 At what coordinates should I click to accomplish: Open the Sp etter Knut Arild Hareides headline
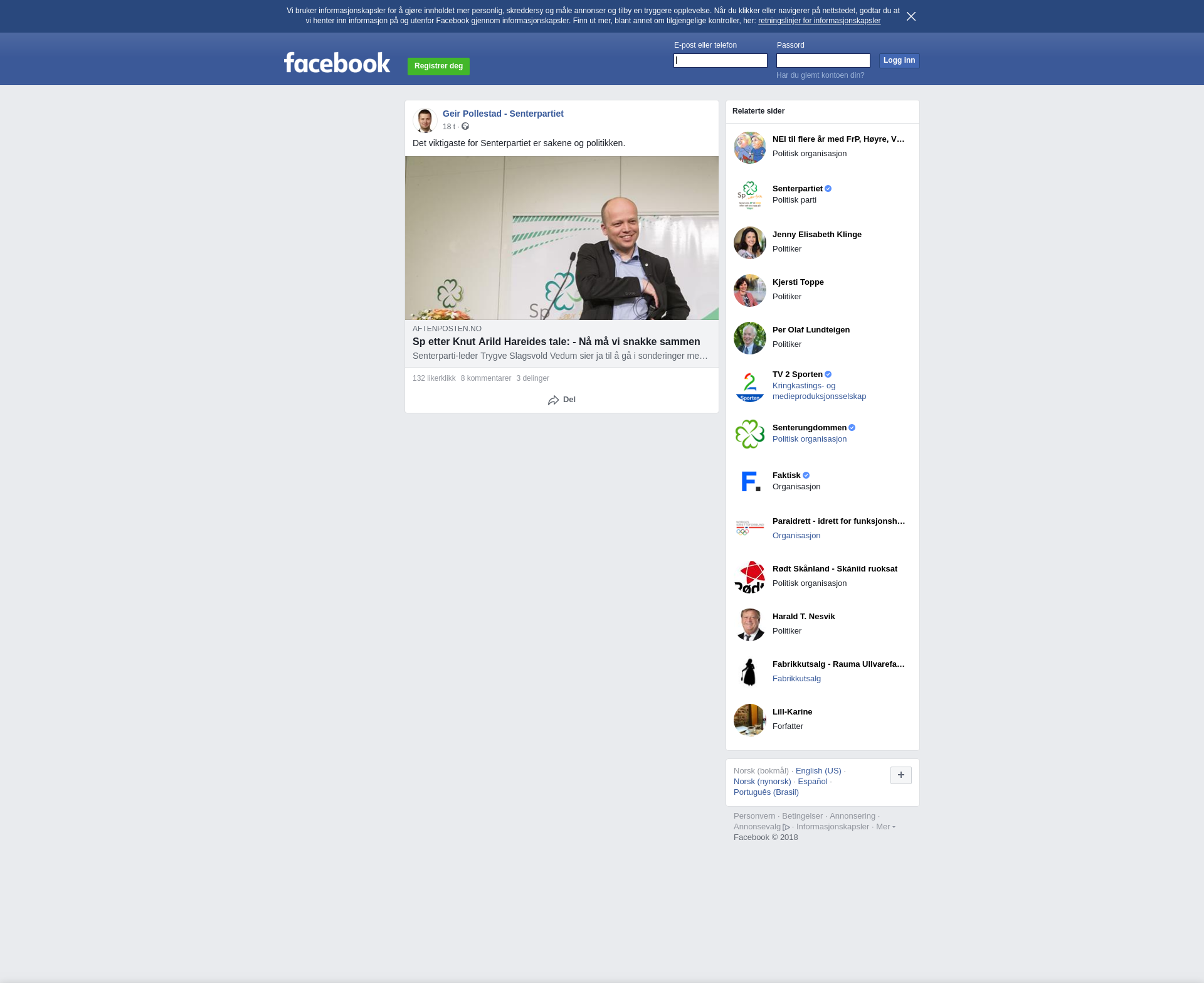(x=556, y=342)
